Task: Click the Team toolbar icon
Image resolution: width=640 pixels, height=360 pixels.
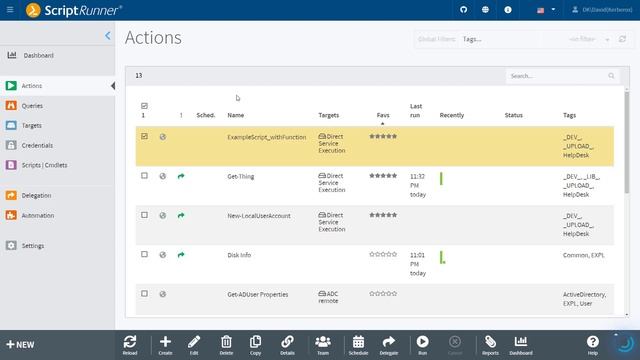Action: 323,345
